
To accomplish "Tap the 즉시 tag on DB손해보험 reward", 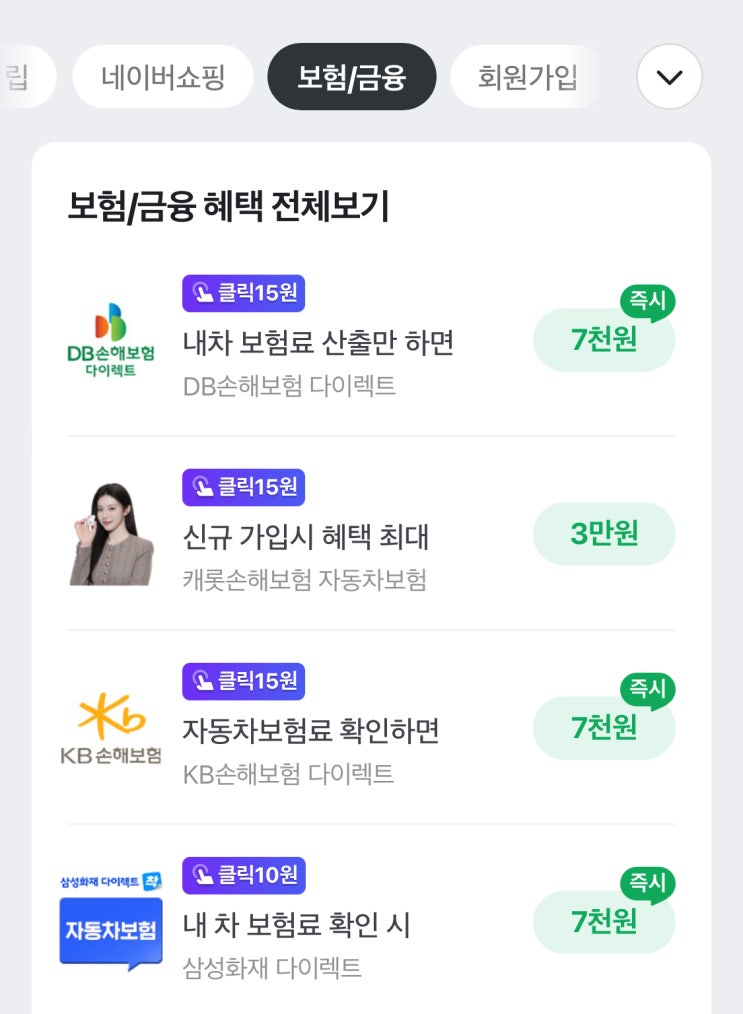I will 647,300.
